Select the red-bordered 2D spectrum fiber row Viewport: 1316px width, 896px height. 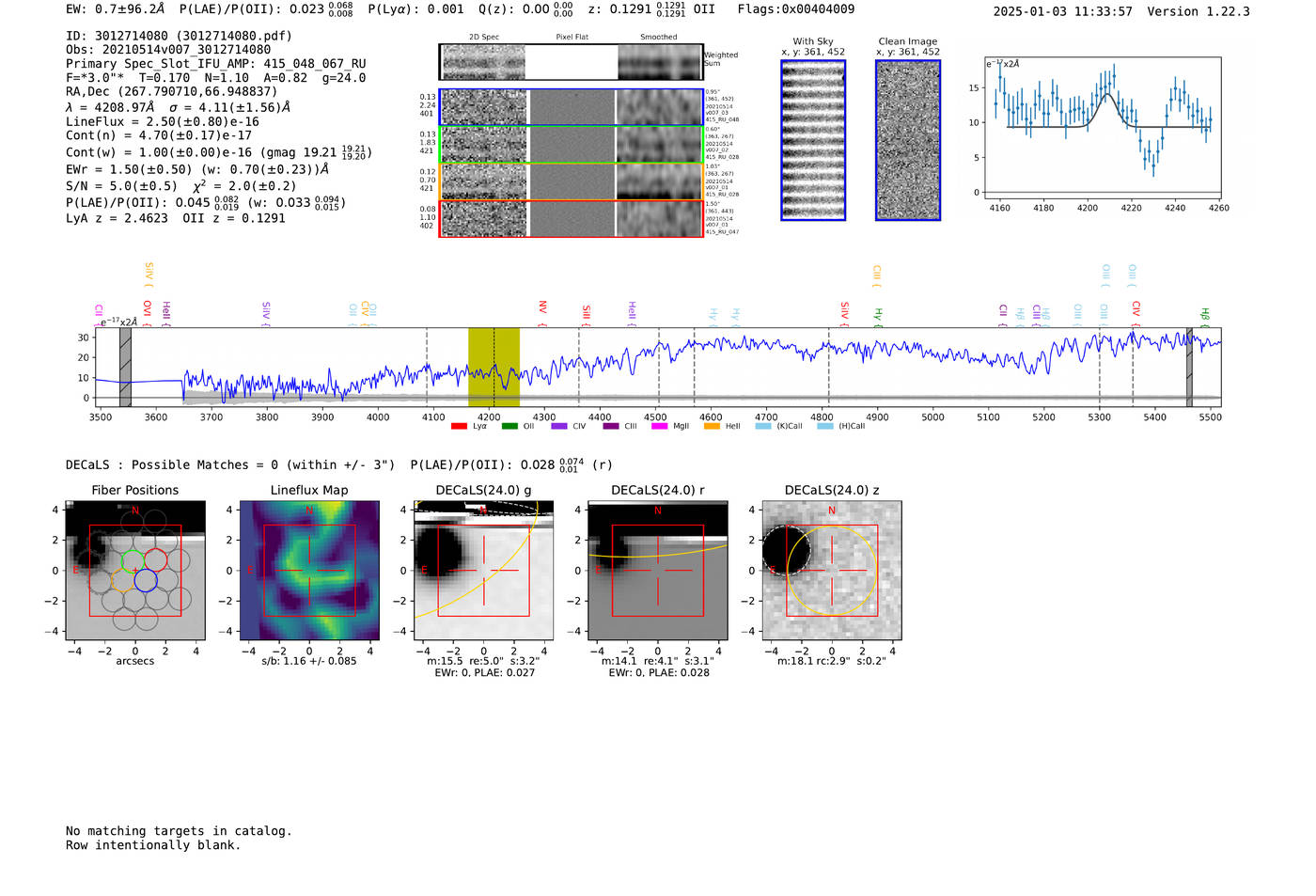point(572,218)
